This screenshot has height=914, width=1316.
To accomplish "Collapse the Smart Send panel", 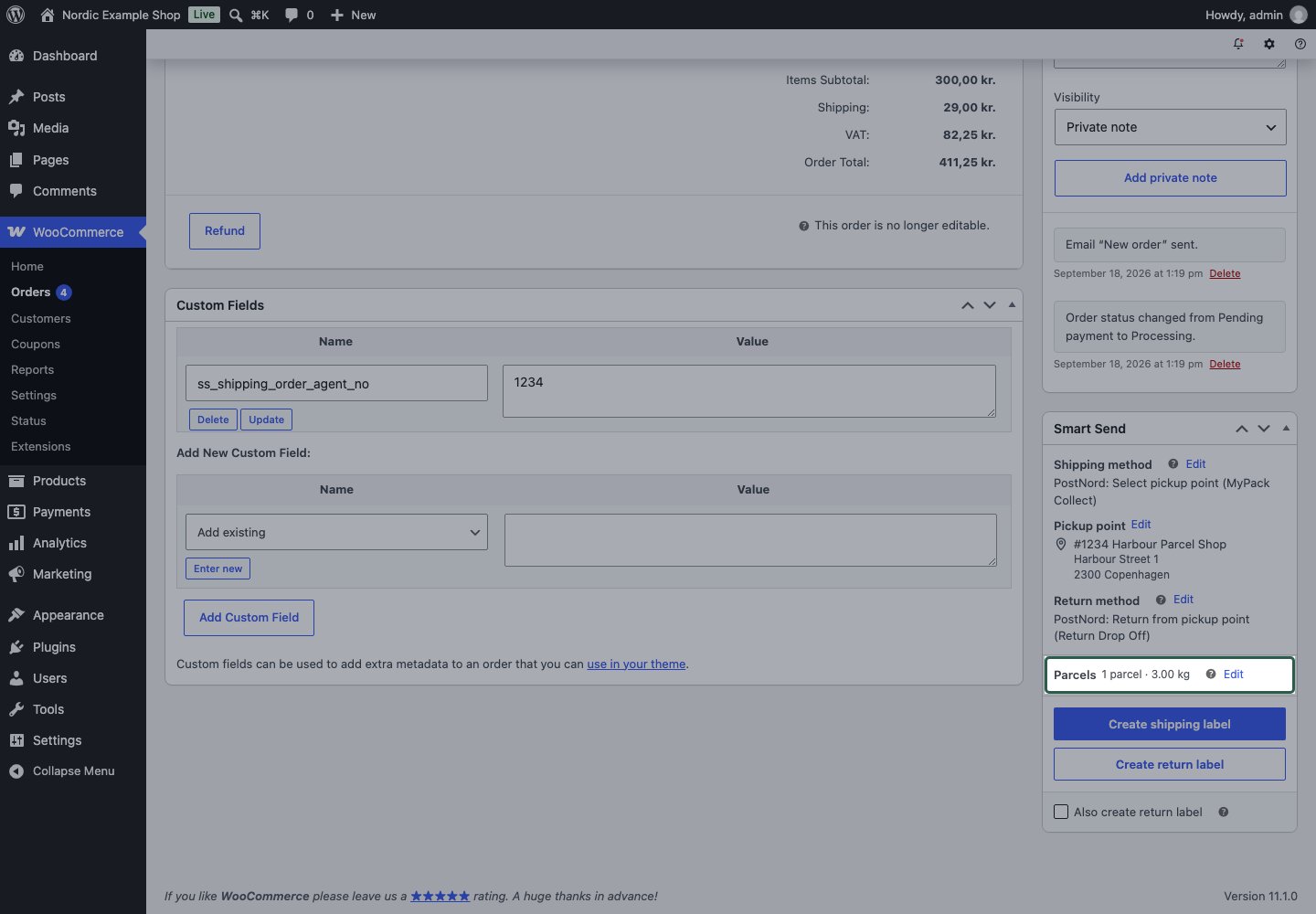I will 1286,429.
